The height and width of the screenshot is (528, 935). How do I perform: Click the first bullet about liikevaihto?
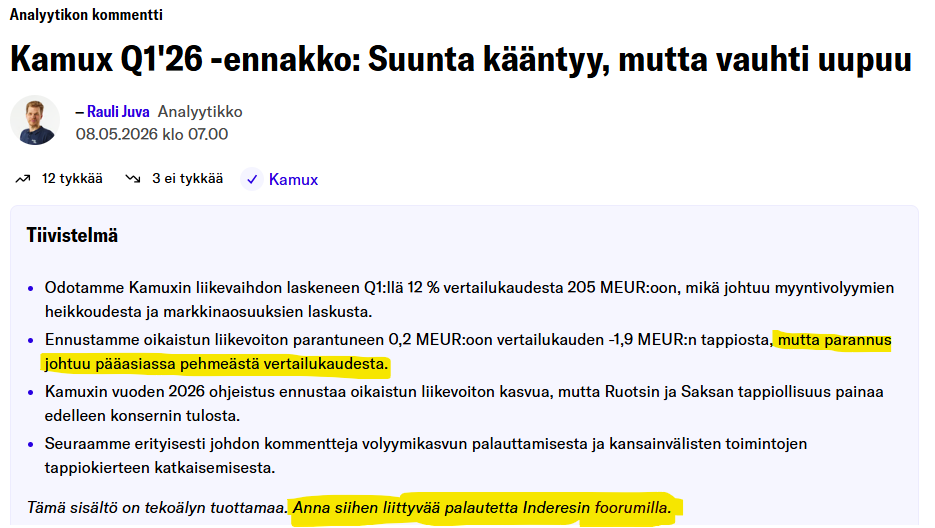point(469,299)
